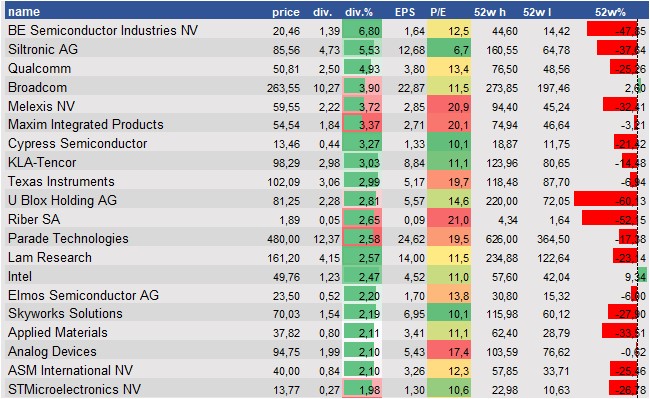
Task: Click STMicroelectronics NV company name
Action: click(x=74, y=389)
